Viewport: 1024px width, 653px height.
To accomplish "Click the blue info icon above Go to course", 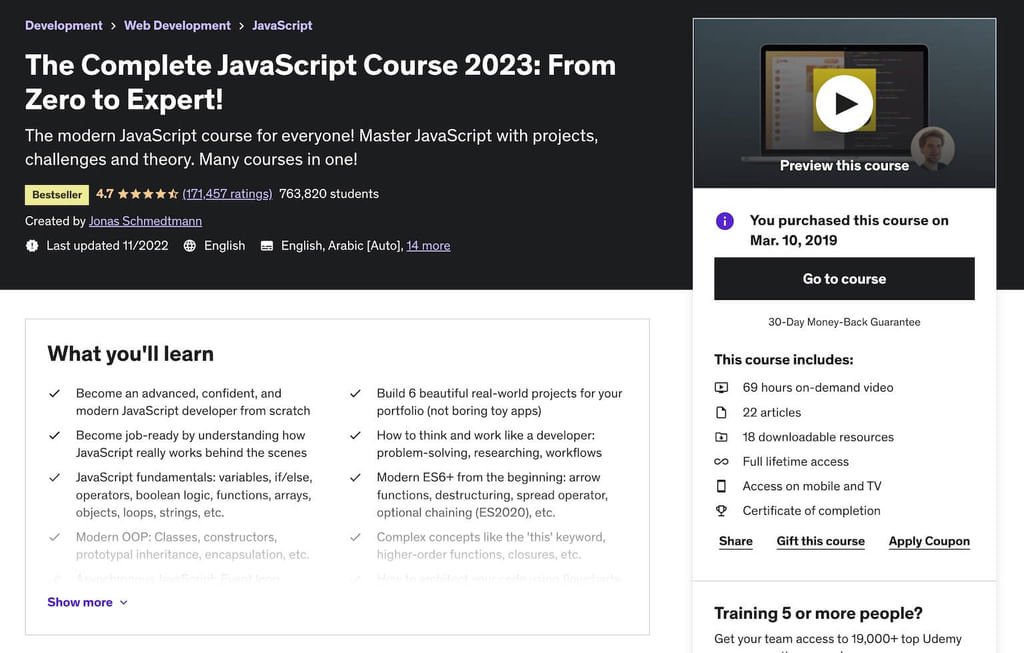I will pos(724,221).
